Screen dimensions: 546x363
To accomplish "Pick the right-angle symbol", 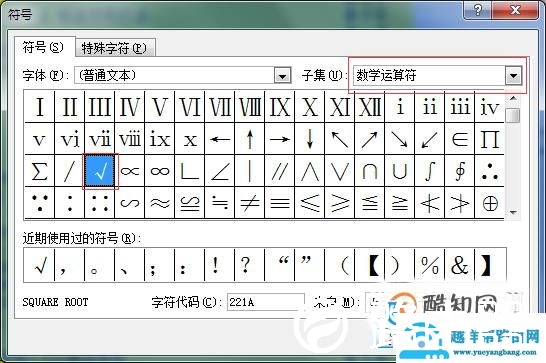I will (x=190, y=171).
